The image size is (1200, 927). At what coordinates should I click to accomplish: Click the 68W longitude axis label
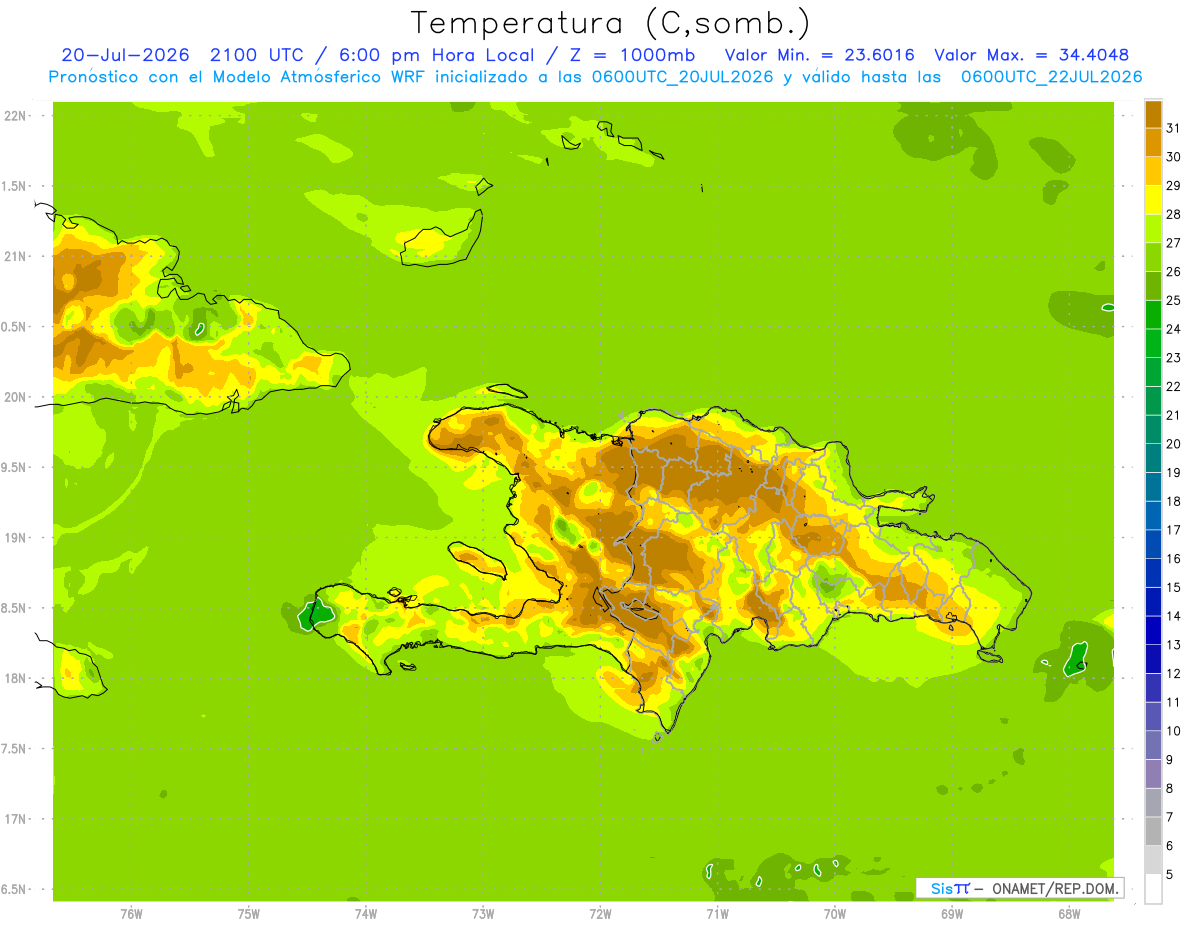(1069, 913)
